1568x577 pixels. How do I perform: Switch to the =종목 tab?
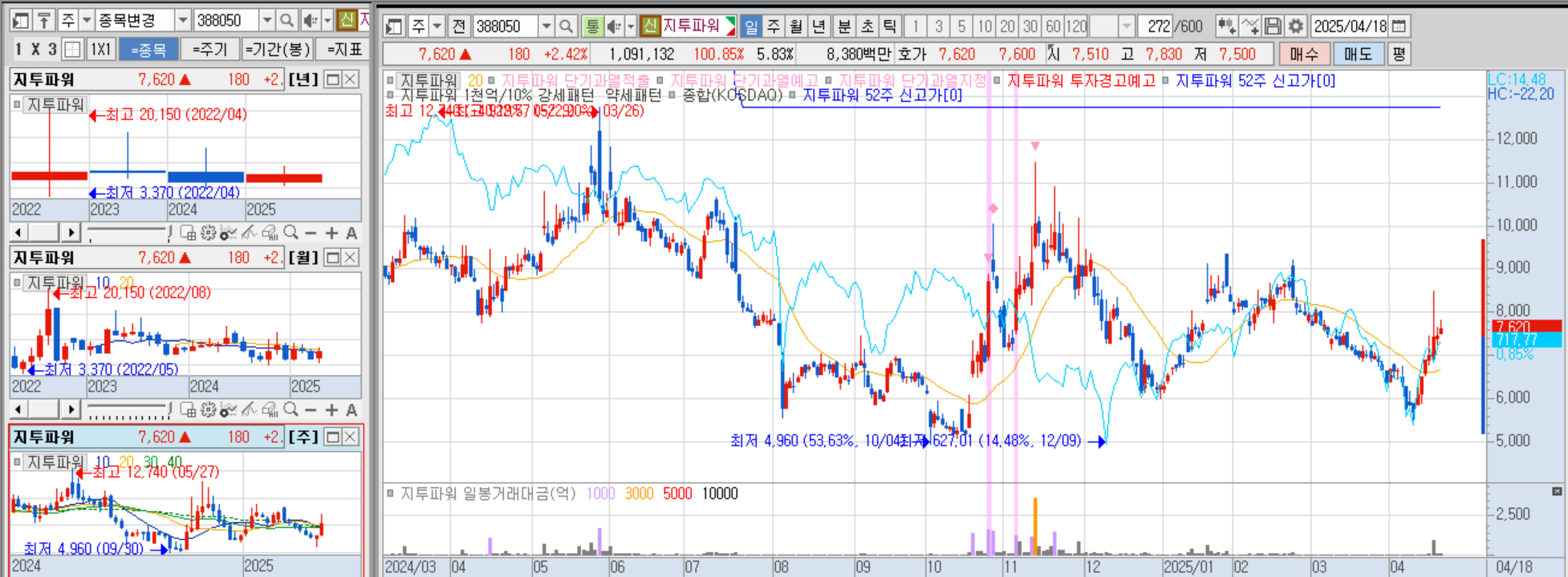(x=148, y=50)
